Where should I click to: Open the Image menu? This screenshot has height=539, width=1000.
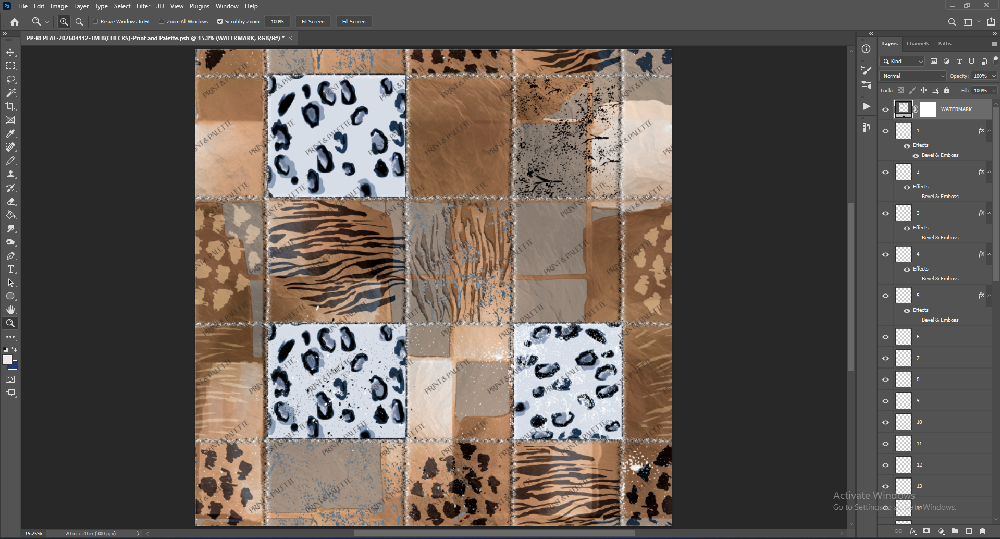pos(59,6)
